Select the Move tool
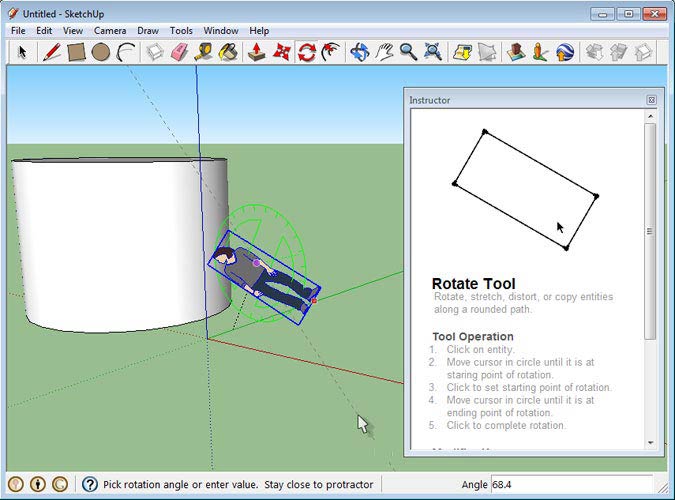This screenshot has height=500, width=675. point(282,52)
